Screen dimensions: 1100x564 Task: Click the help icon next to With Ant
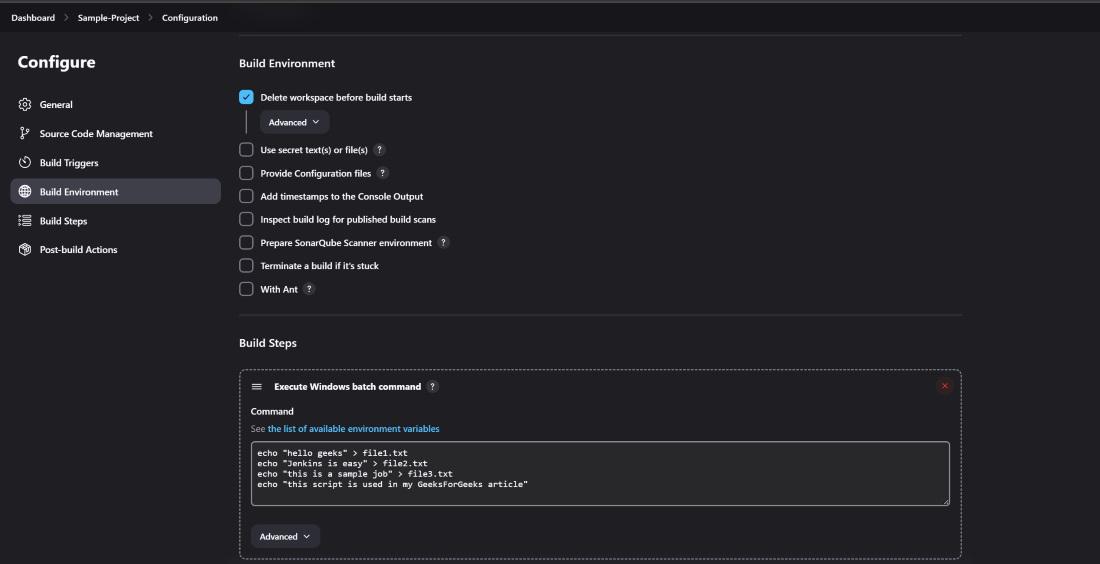(x=309, y=289)
